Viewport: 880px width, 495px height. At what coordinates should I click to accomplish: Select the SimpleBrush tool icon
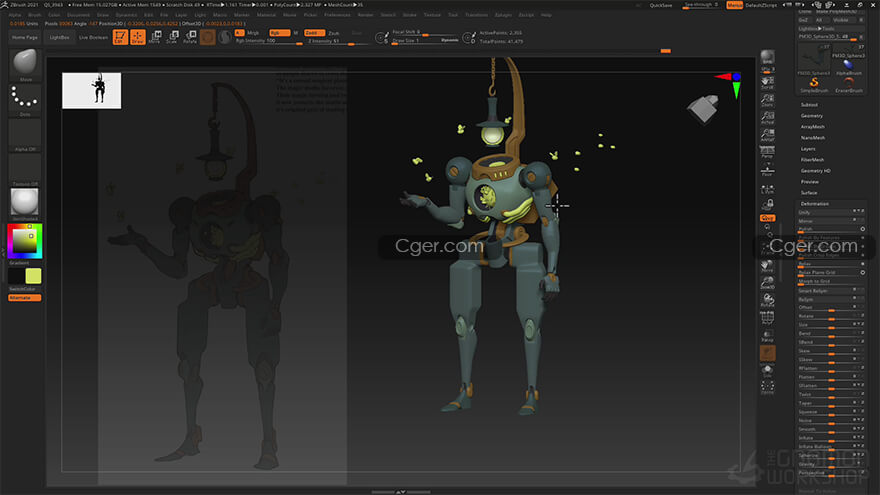coord(813,84)
